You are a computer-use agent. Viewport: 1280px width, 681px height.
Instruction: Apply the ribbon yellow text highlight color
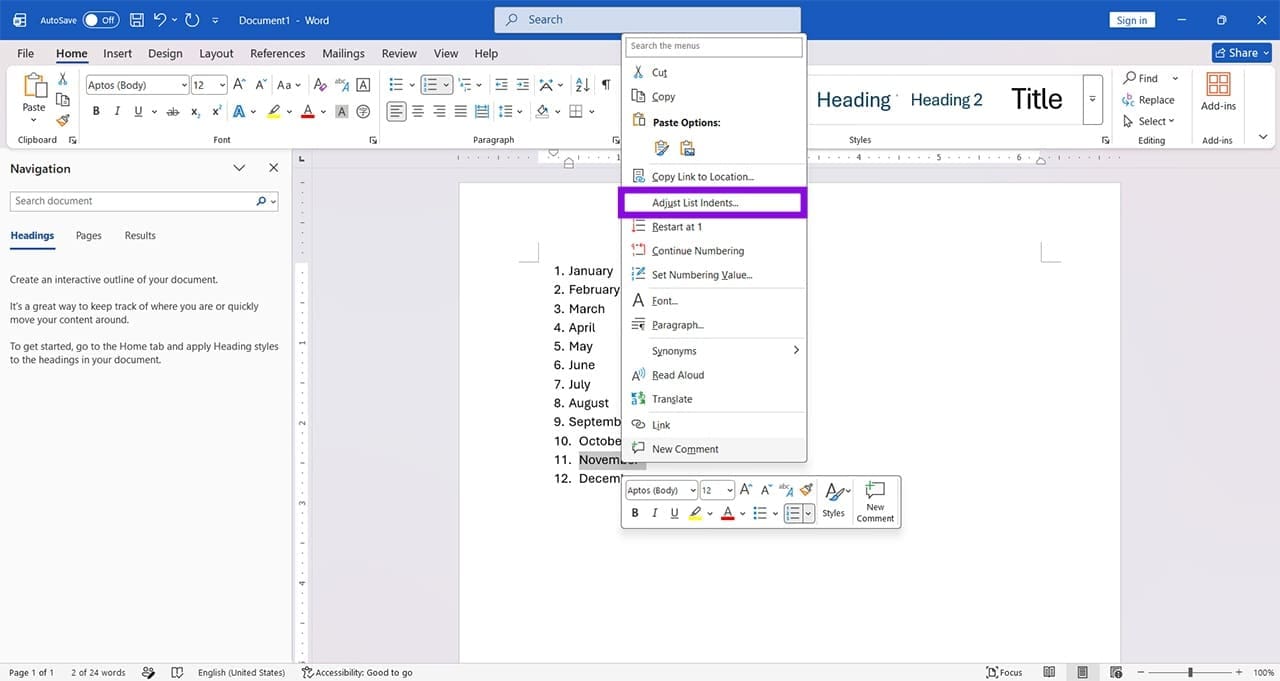pyautogui.click(x=273, y=112)
